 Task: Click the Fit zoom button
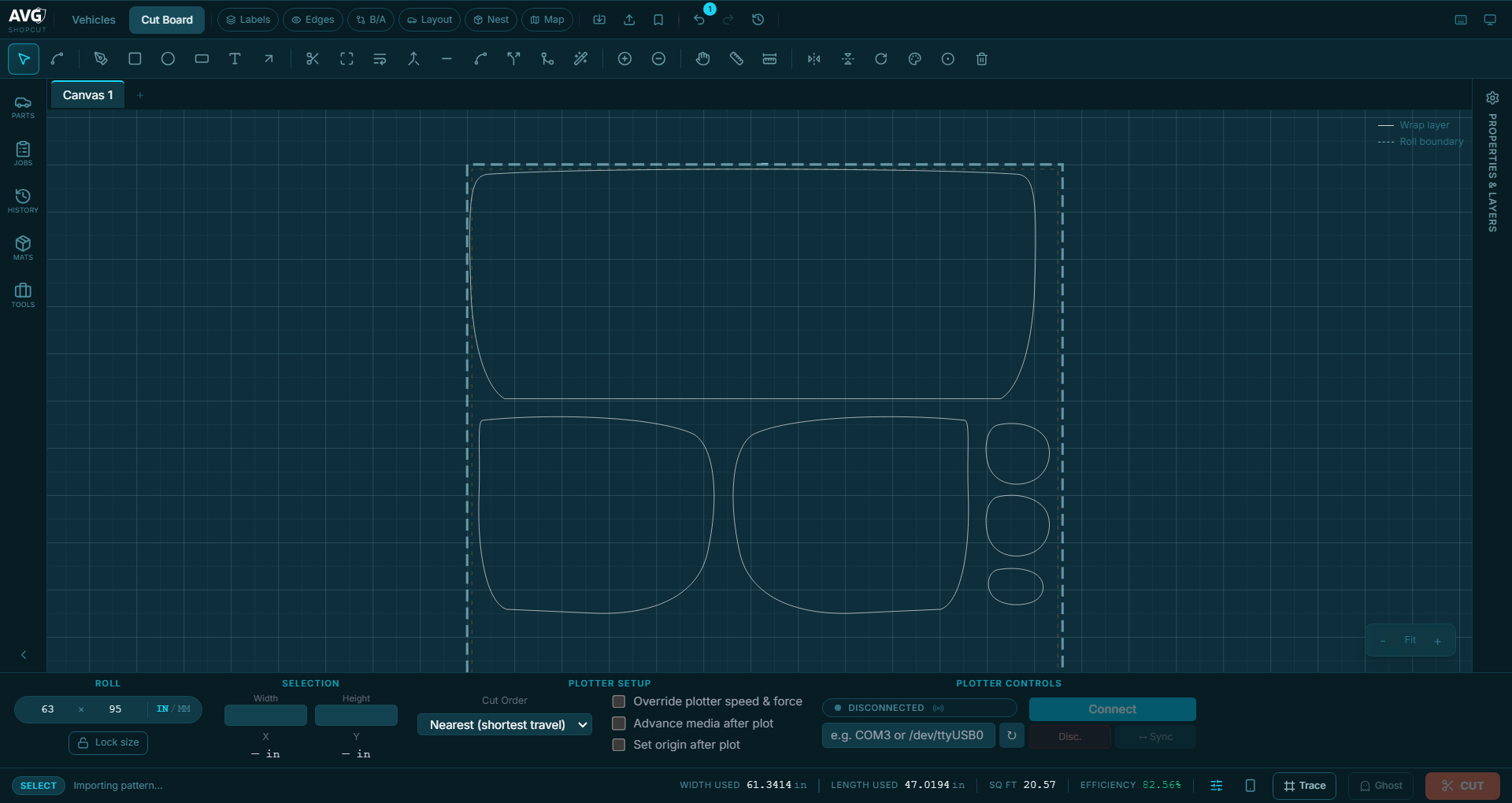click(1410, 640)
